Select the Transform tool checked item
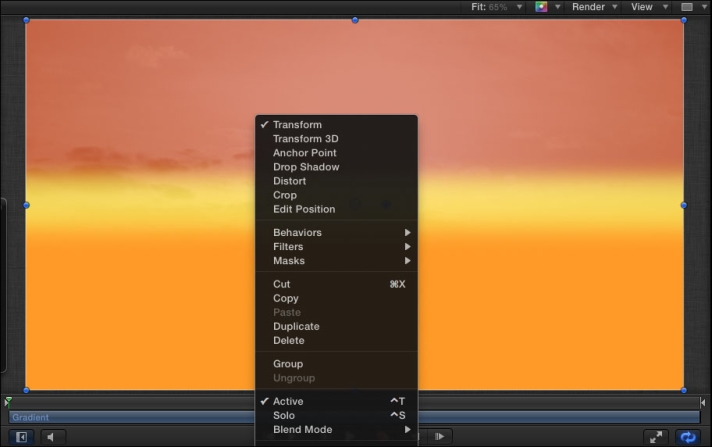 297,125
